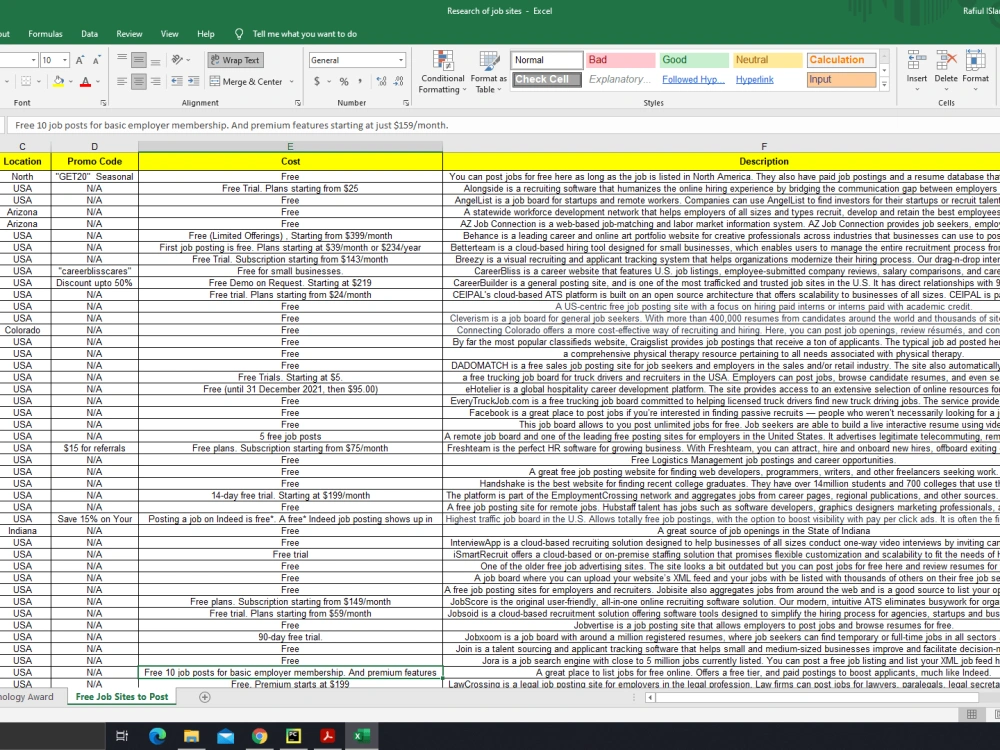Increase font size with the larger A icon
Screen dimensions: 1000x750
80,60
